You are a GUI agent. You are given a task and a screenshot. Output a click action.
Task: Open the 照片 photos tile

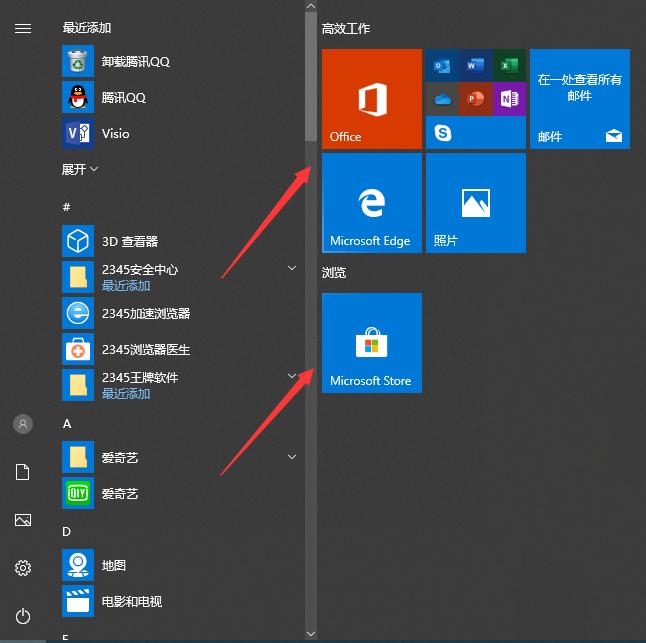(476, 203)
